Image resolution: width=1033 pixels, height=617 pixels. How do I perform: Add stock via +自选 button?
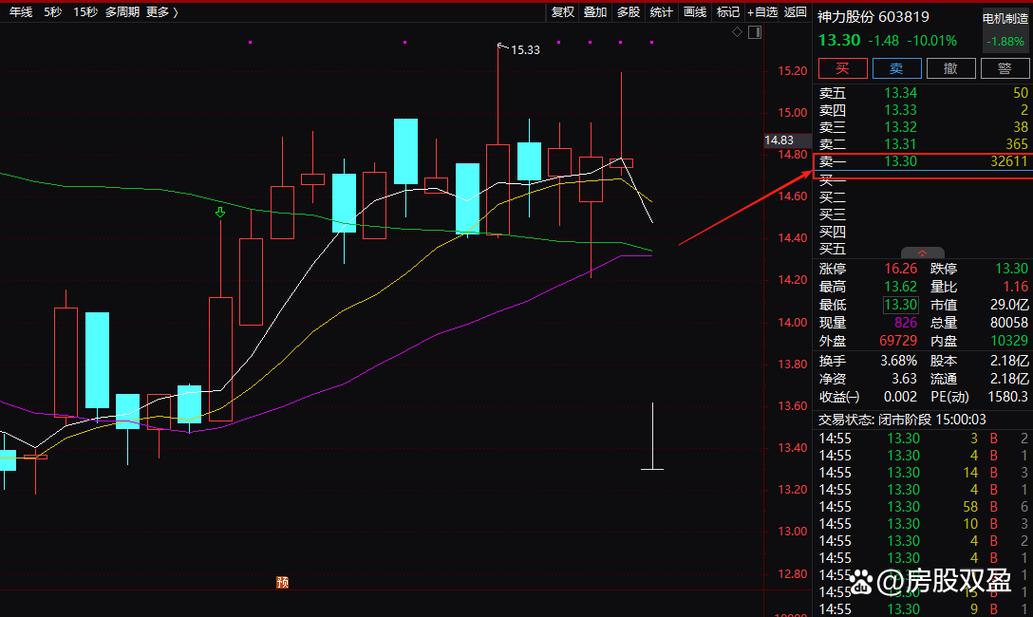762,12
